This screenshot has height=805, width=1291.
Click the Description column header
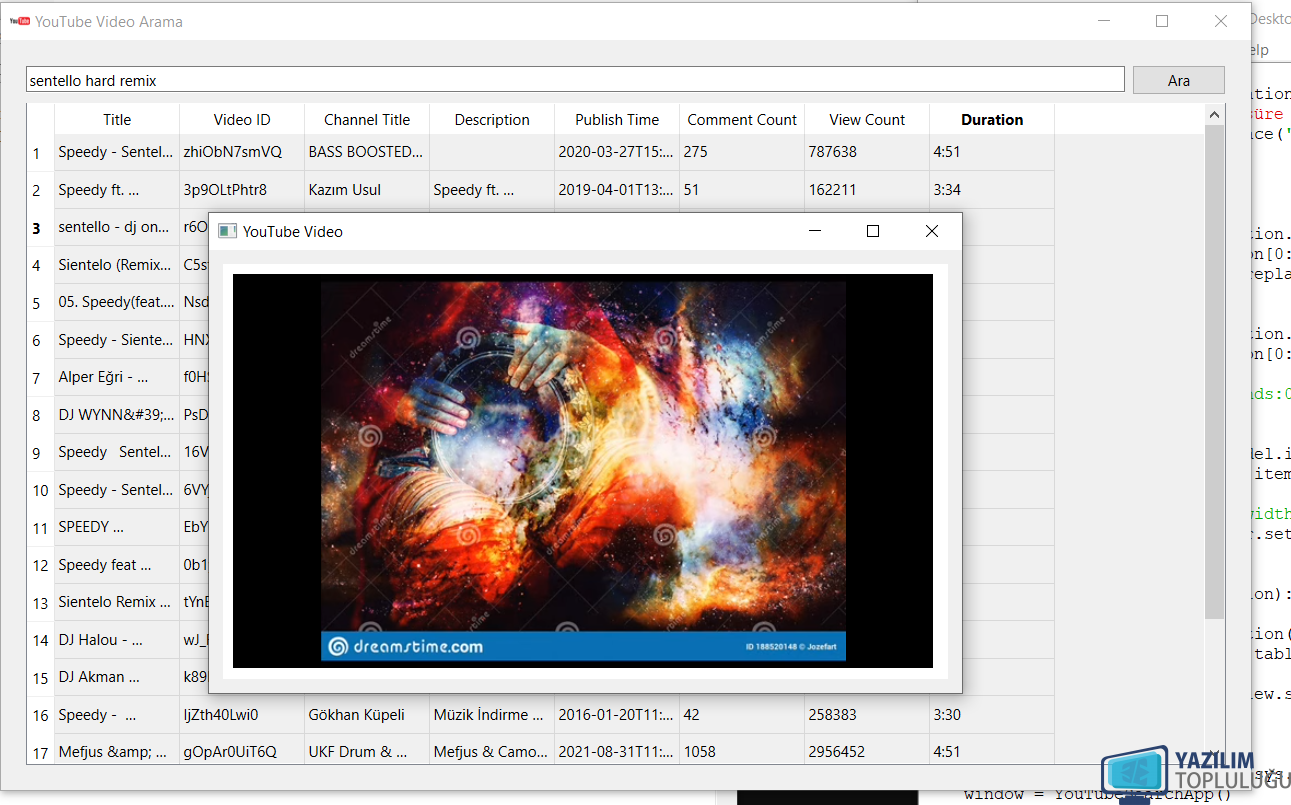point(492,119)
